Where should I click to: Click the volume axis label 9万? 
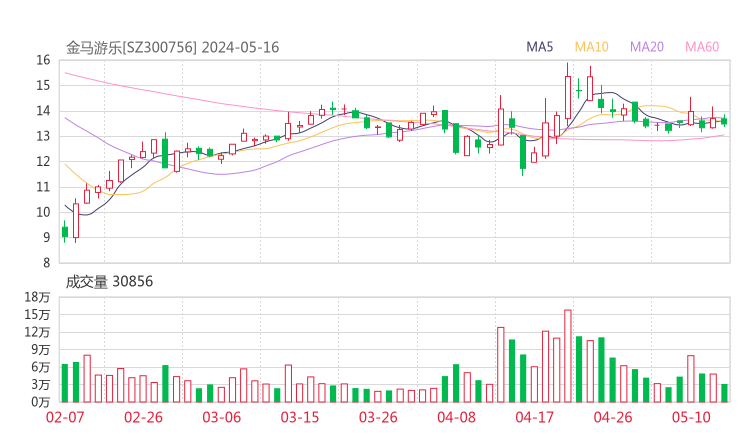pyautogui.click(x=41, y=349)
